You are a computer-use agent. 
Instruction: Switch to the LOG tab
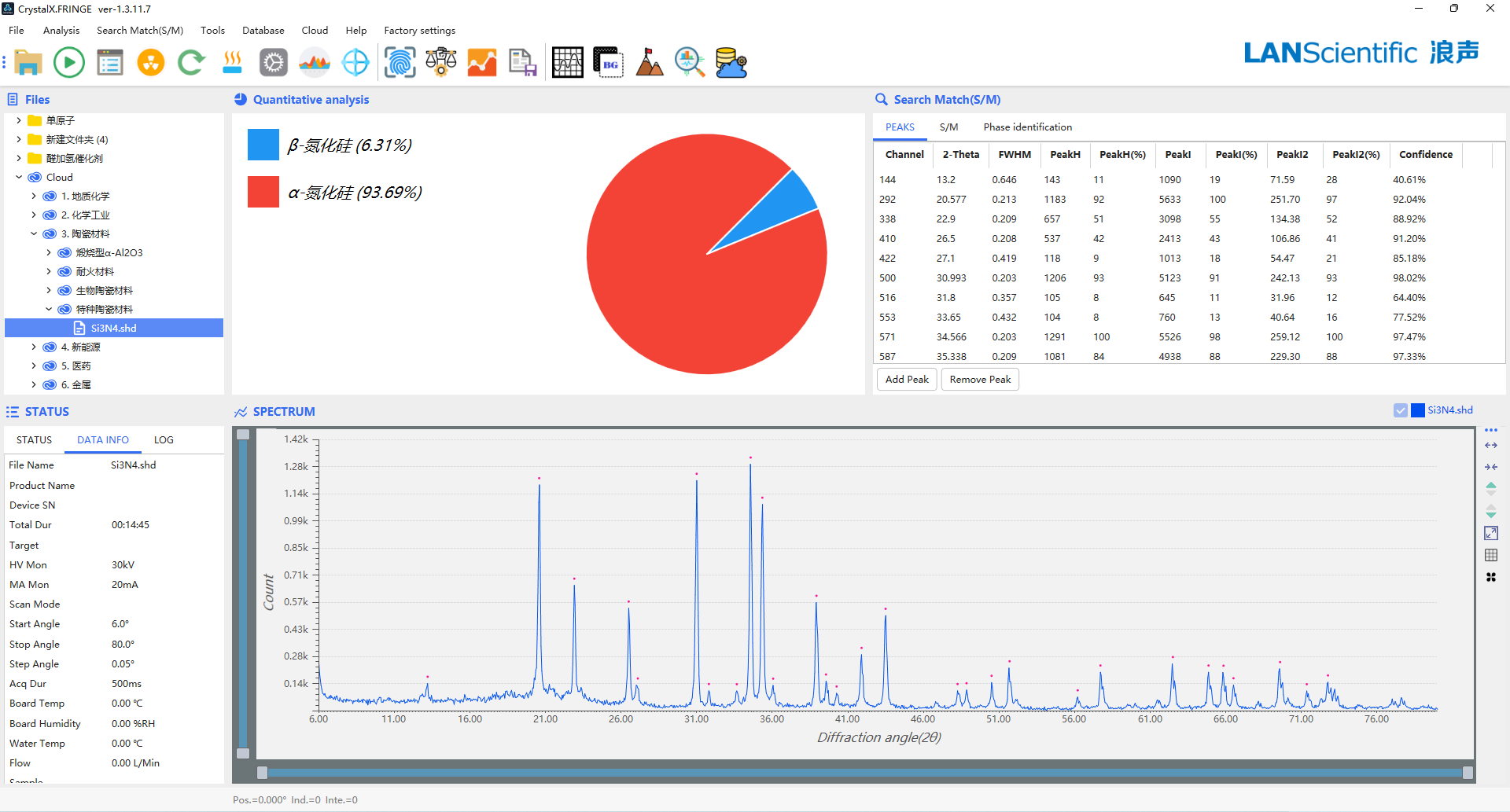pos(164,440)
